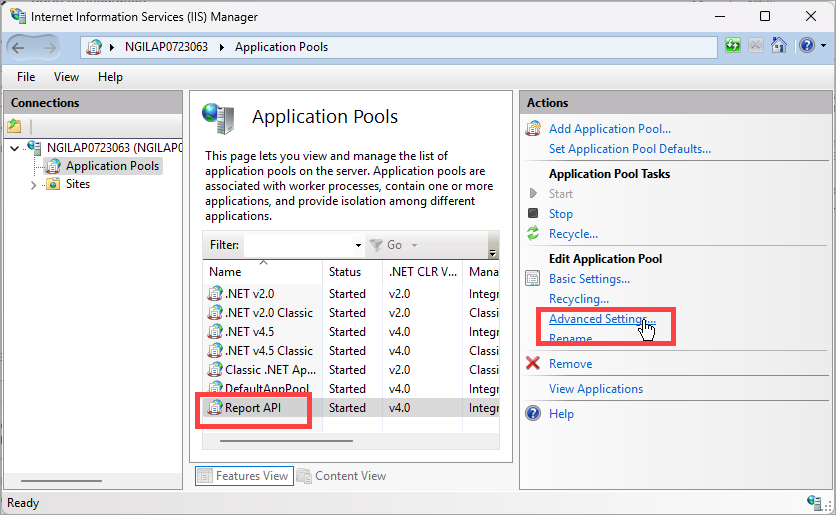Click the .NET v4.5 pool icon

click(215, 332)
